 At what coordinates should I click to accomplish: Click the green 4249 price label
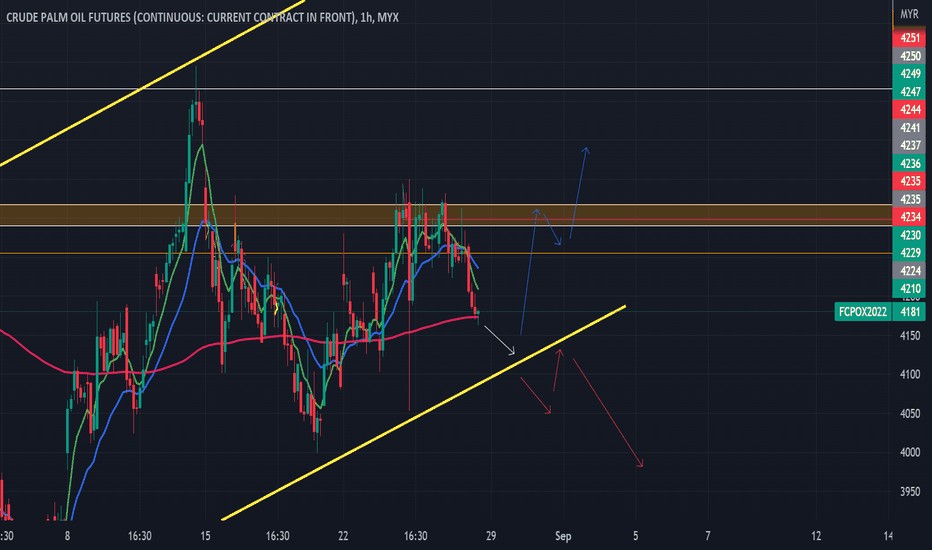coord(909,74)
